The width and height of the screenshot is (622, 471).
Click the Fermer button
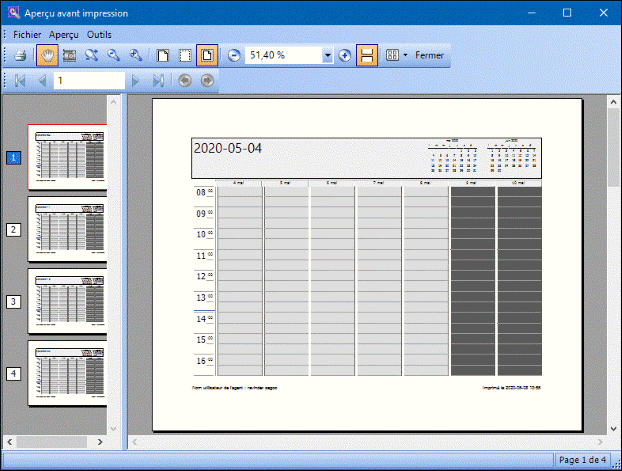point(429,55)
